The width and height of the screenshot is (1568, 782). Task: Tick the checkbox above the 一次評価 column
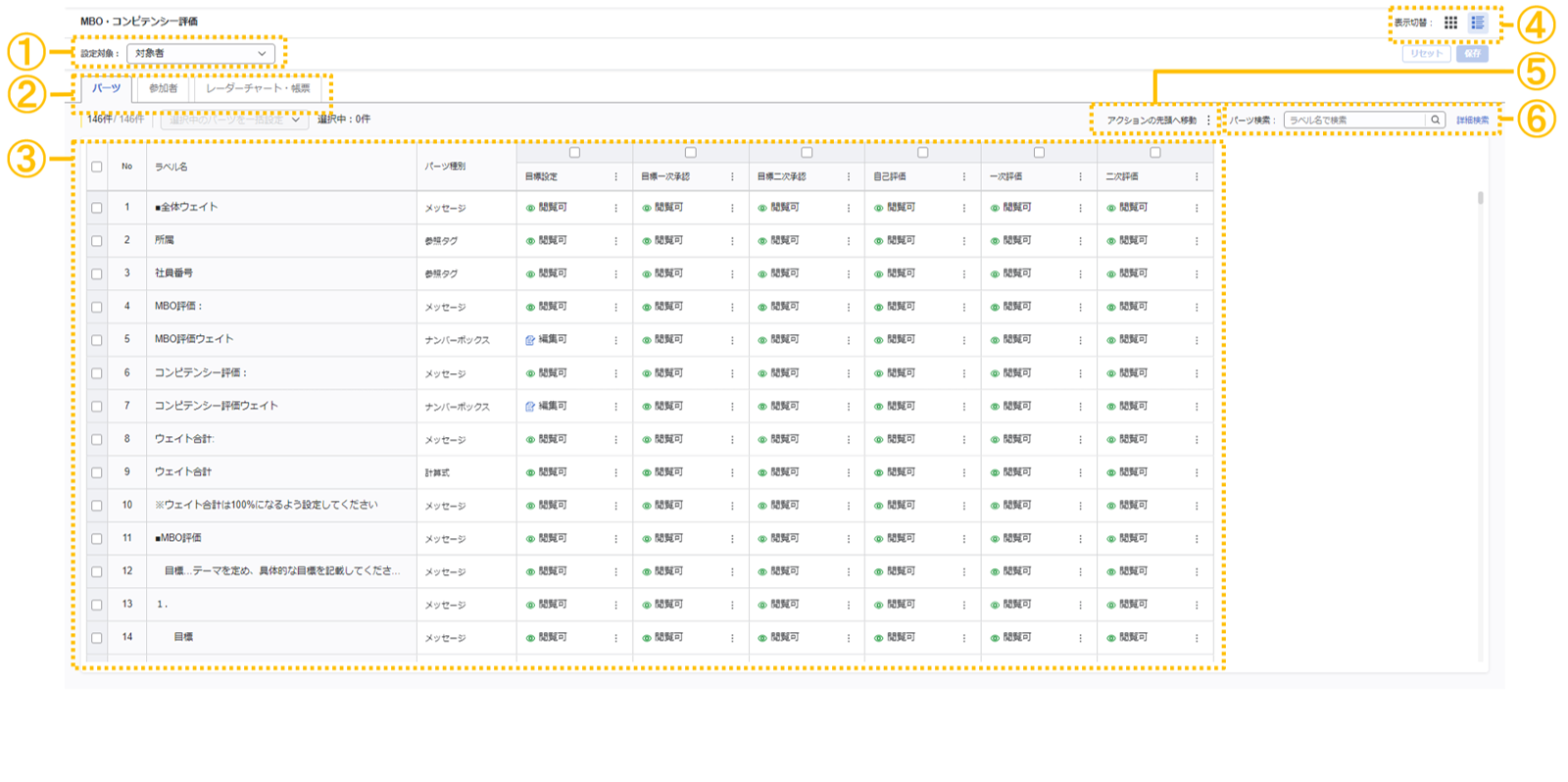click(x=1039, y=153)
